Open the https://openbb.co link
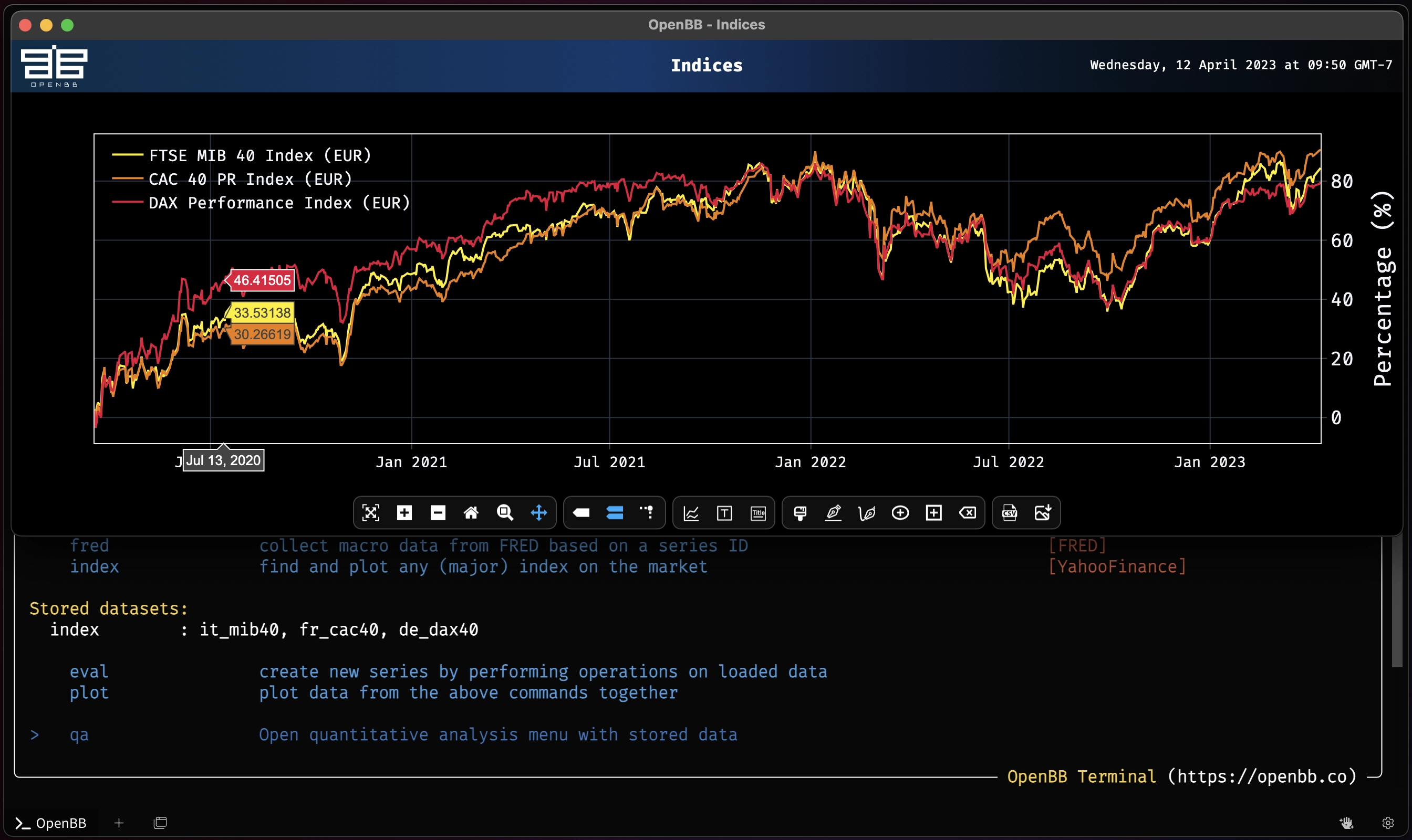Screen dimensions: 1412x840 tap(1262, 776)
